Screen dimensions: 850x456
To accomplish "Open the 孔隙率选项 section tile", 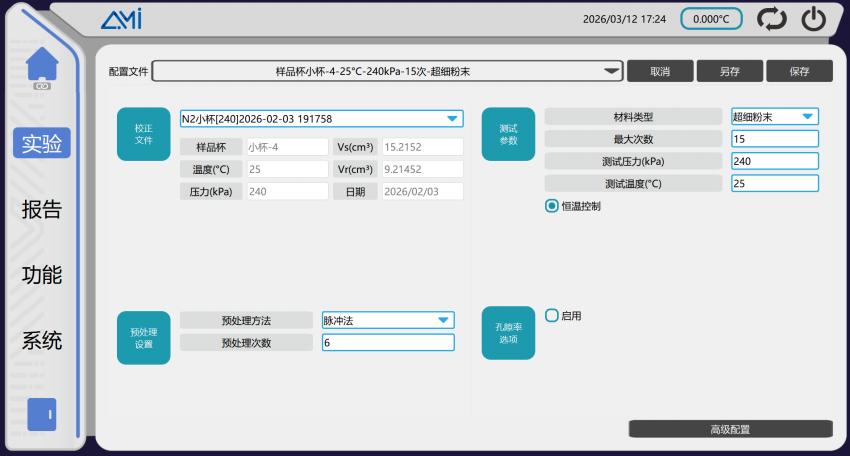I will 508,333.
